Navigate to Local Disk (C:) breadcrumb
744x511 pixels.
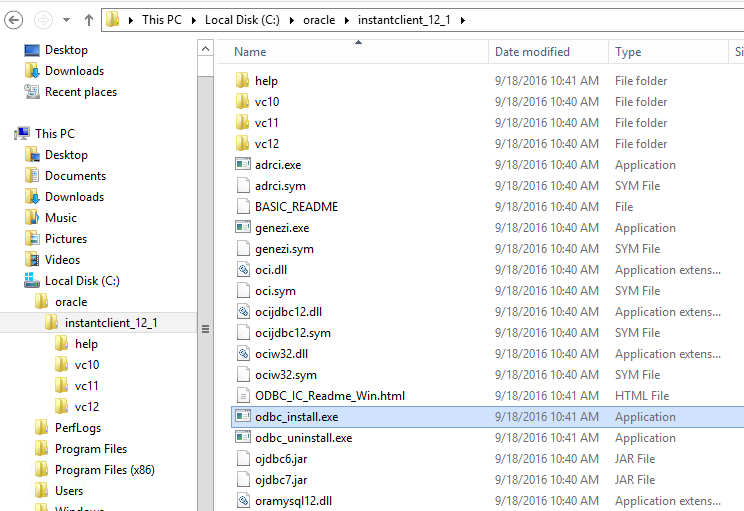click(x=242, y=20)
